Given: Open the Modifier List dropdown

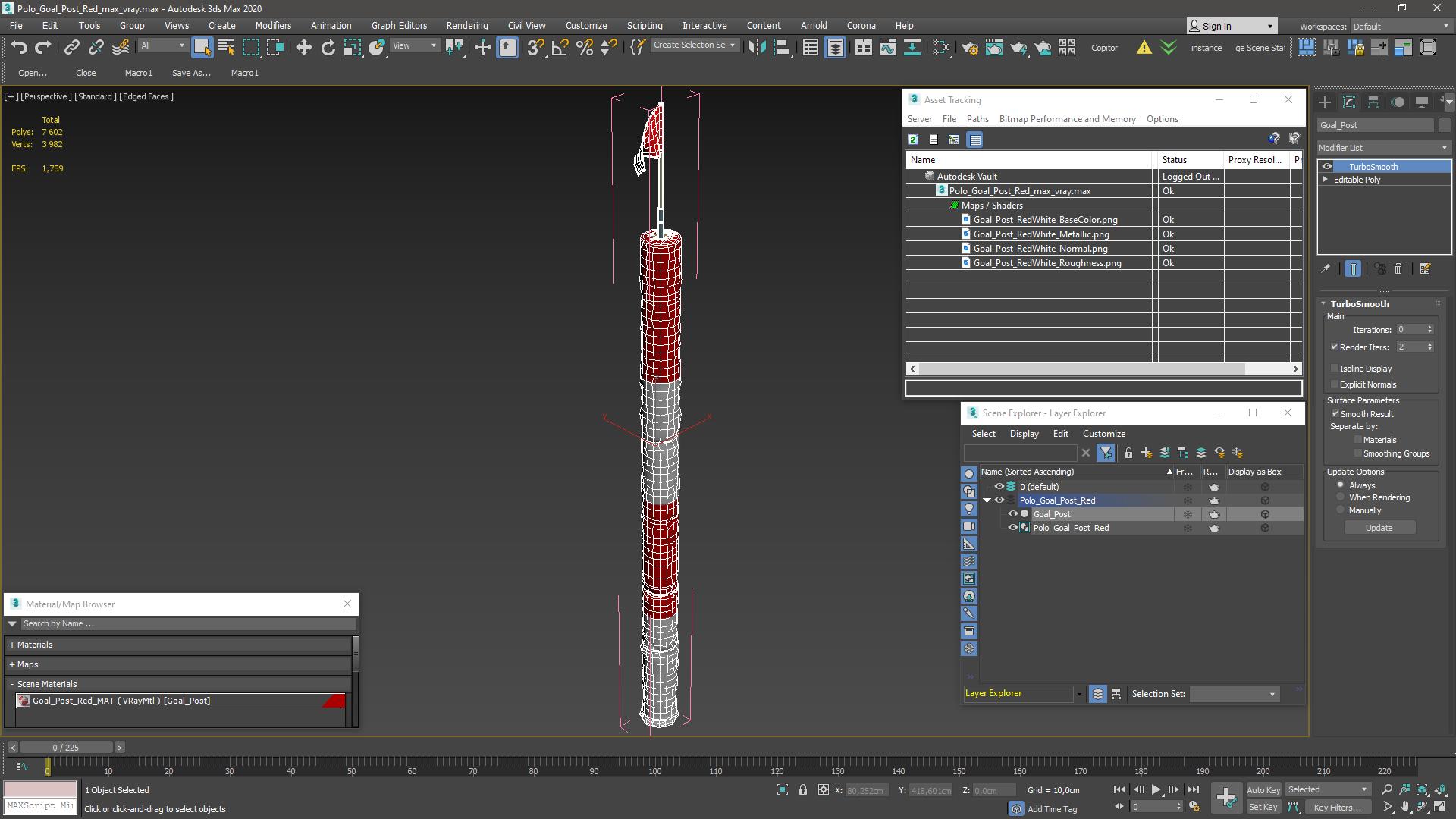Looking at the screenshot, I should point(1383,148).
